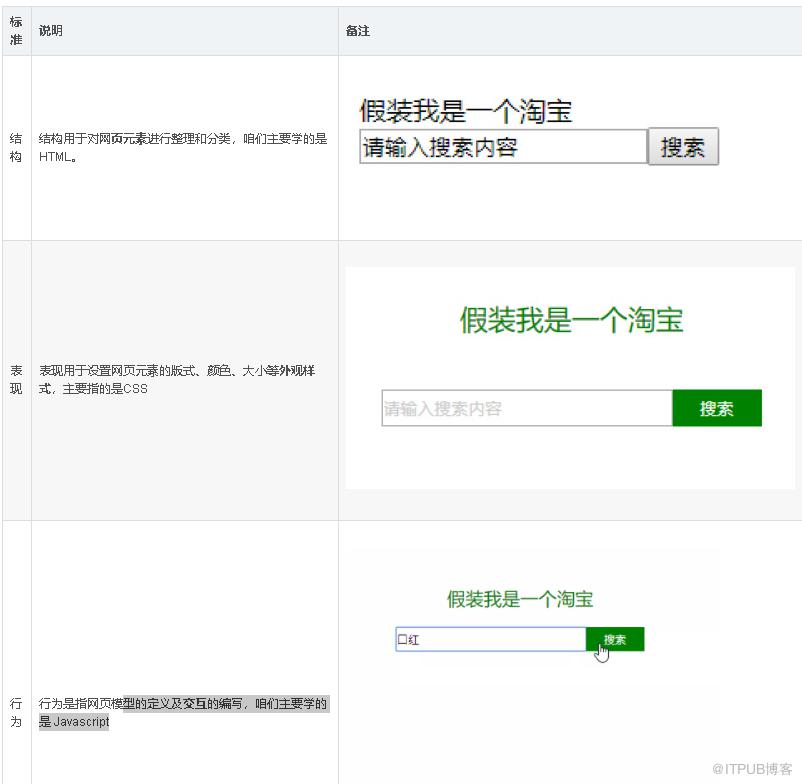Image resolution: width=802 pixels, height=784 pixels.
Task: Click the 表现 row label
Action: coord(16,379)
